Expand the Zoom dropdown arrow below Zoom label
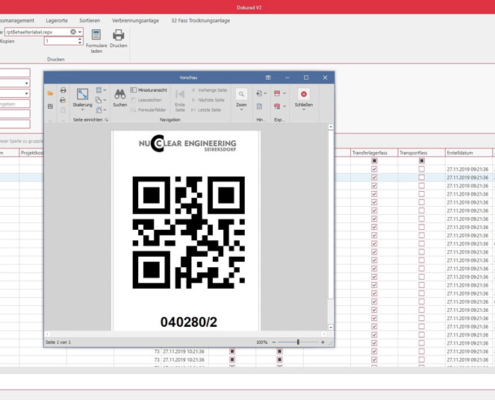The height and width of the screenshot is (400, 495). click(241, 110)
